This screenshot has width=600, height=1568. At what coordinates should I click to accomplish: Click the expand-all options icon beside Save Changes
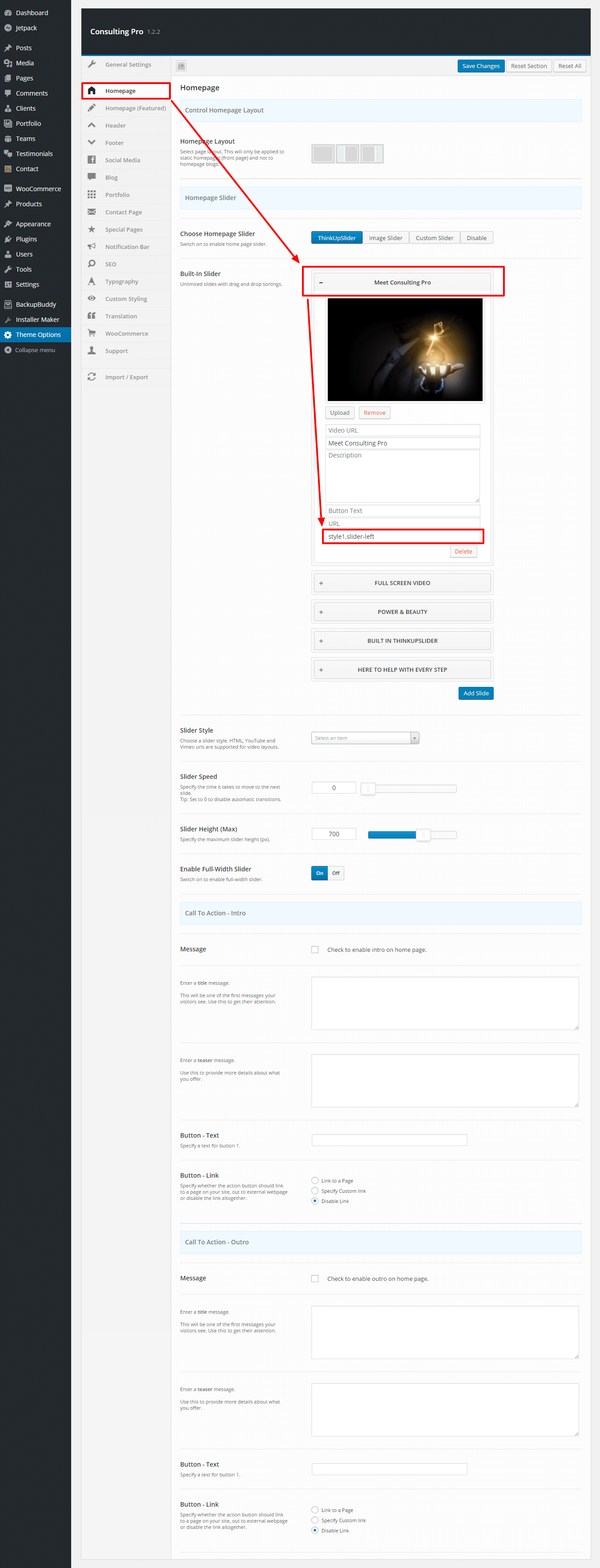[181, 66]
